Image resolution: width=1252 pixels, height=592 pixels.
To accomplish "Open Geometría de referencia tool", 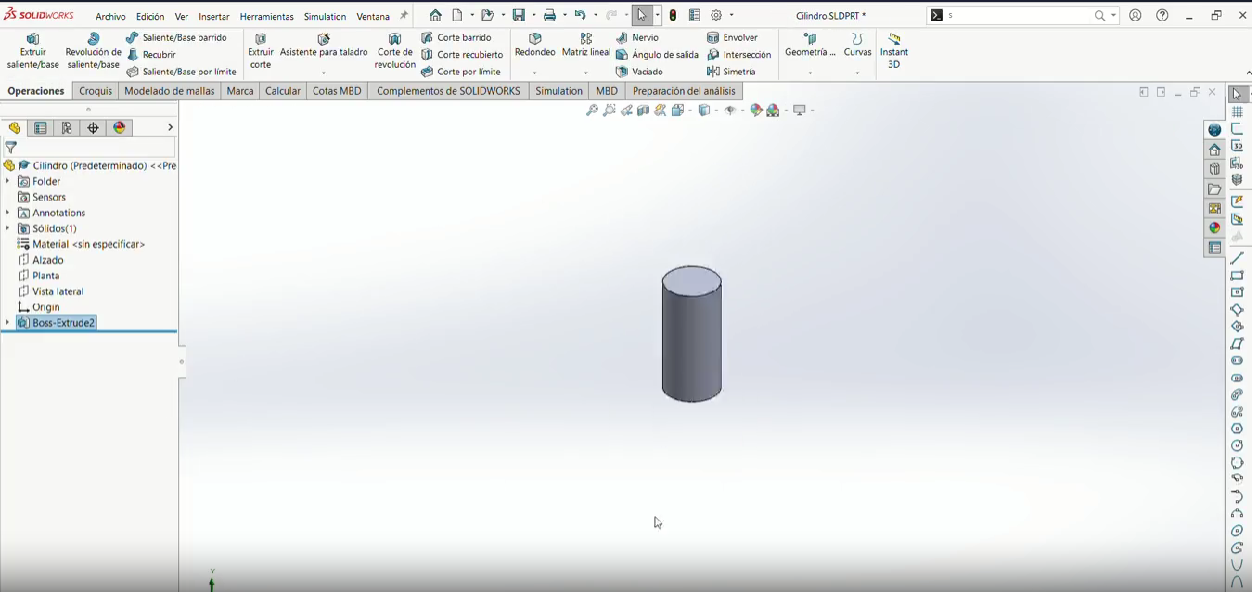I will click(x=810, y=45).
